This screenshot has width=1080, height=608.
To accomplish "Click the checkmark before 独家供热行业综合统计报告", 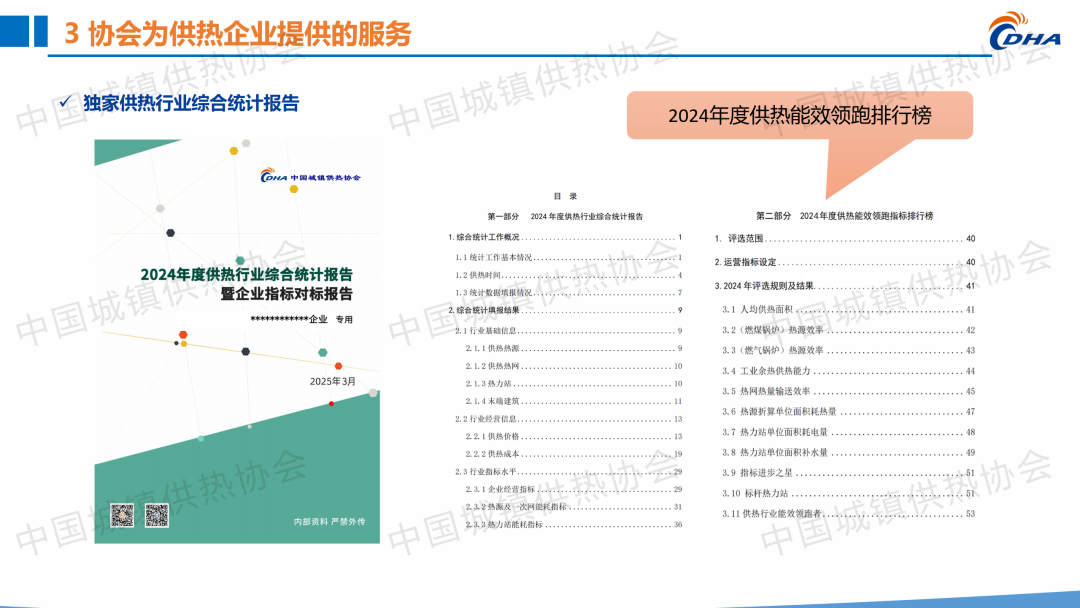I will [64, 103].
